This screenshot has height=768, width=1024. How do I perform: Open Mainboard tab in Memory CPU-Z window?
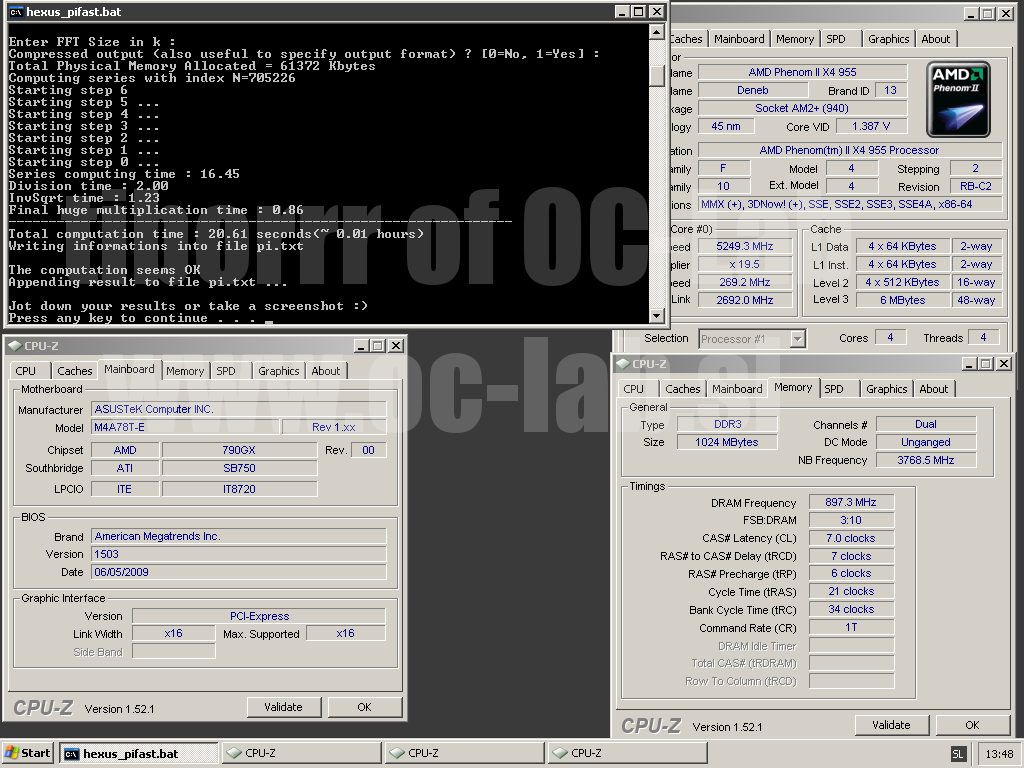[x=737, y=389]
